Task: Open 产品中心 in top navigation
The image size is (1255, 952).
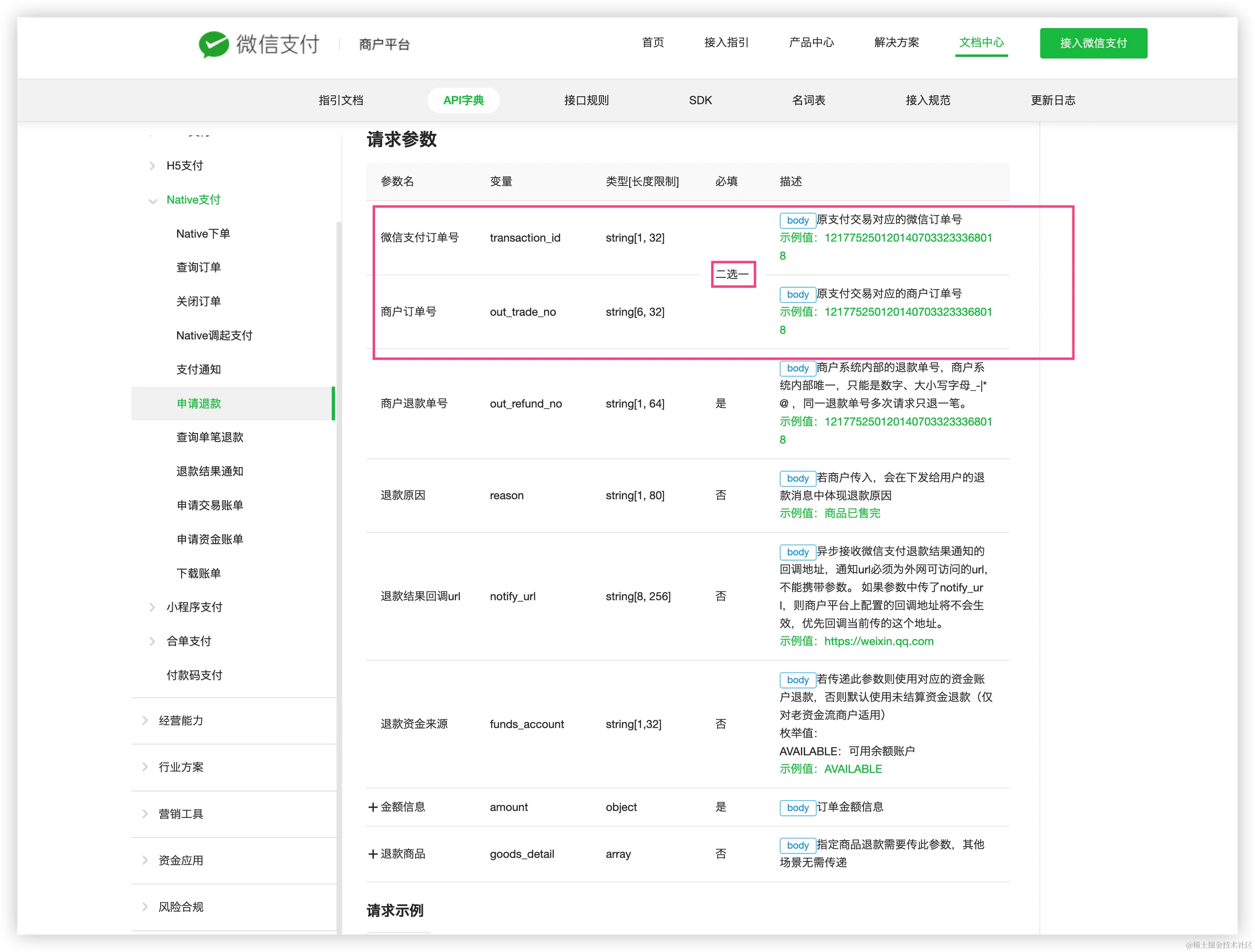Action: click(x=811, y=43)
